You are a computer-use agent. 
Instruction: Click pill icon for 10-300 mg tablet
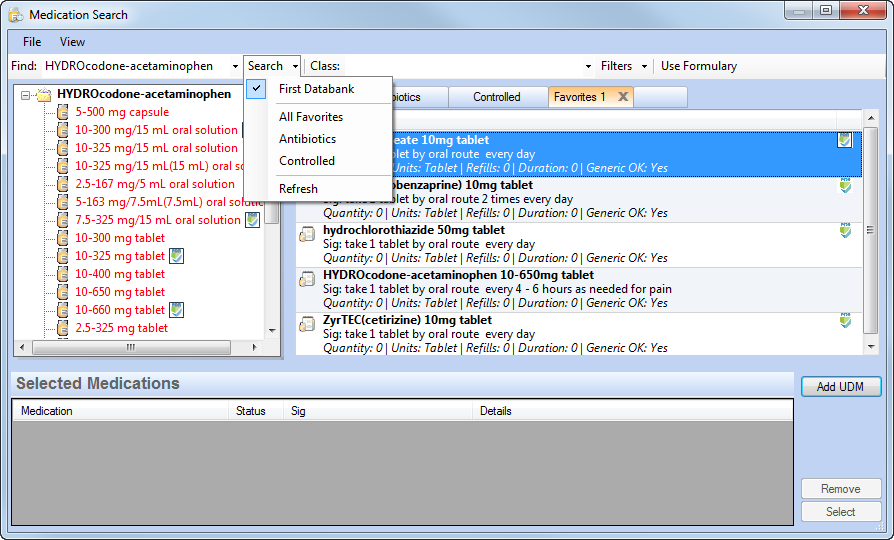click(x=63, y=238)
